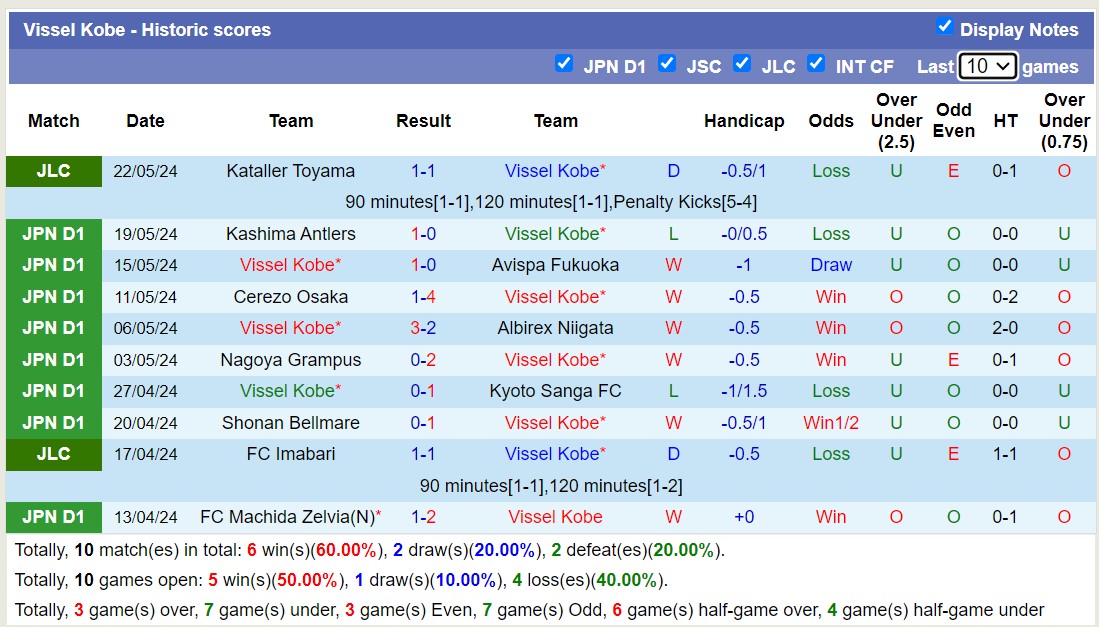Open Kataller Toyama team page
The height and width of the screenshot is (627, 1099).
290,171
